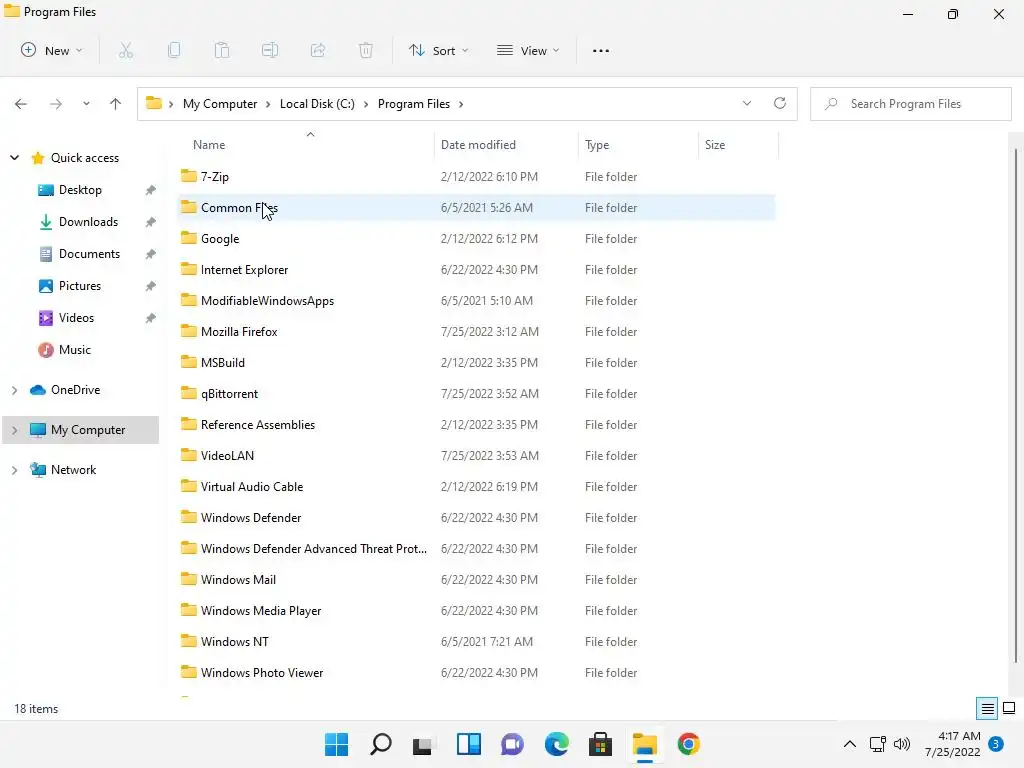The image size is (1024, 768).
Task: Sort by Date modified column header
Action: pos(506,145)
